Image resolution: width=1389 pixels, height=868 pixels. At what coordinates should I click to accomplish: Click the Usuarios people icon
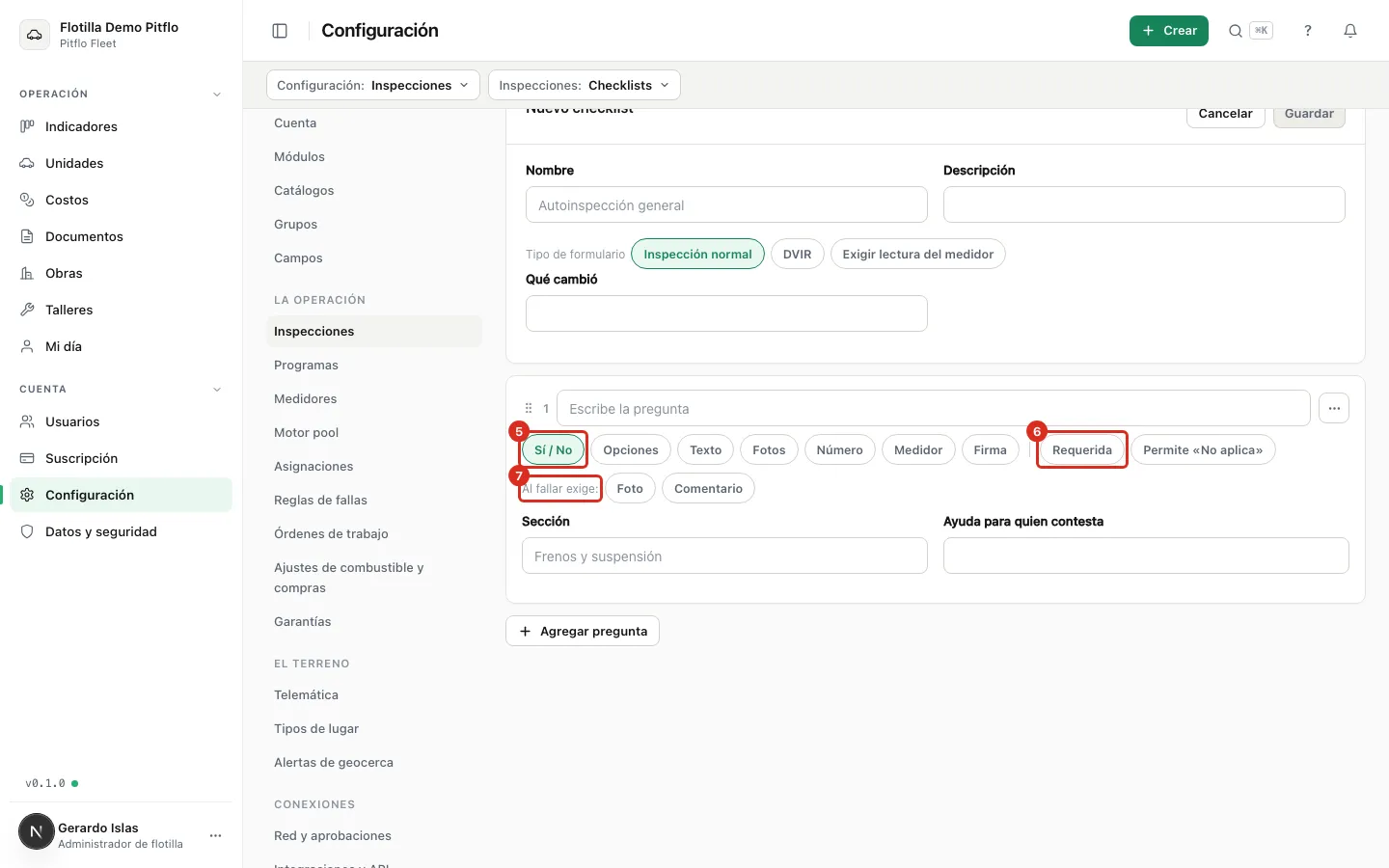click(x=27, y=421)
